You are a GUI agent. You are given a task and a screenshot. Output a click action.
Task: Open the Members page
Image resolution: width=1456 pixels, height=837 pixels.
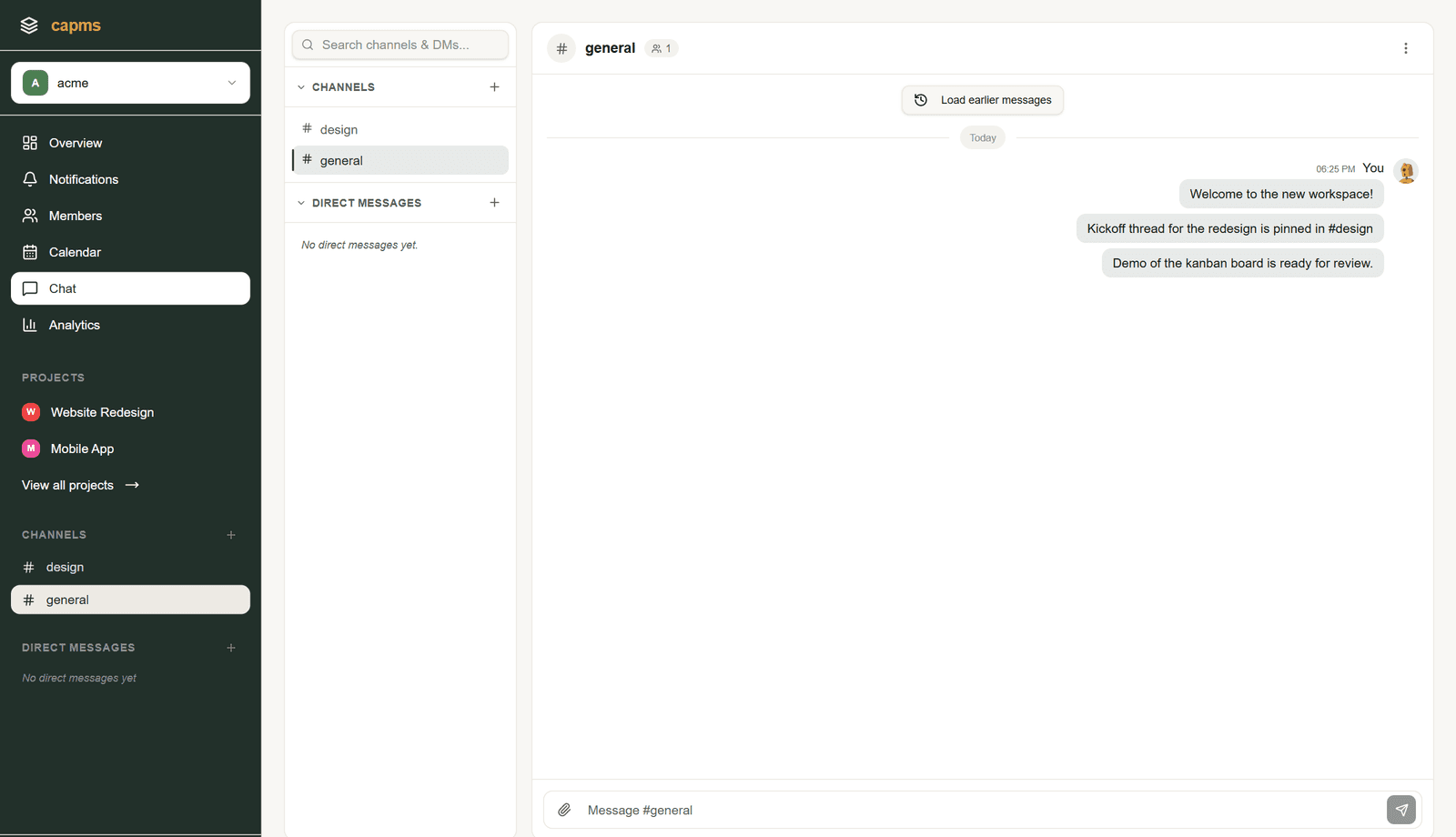(x=130, y=216)
